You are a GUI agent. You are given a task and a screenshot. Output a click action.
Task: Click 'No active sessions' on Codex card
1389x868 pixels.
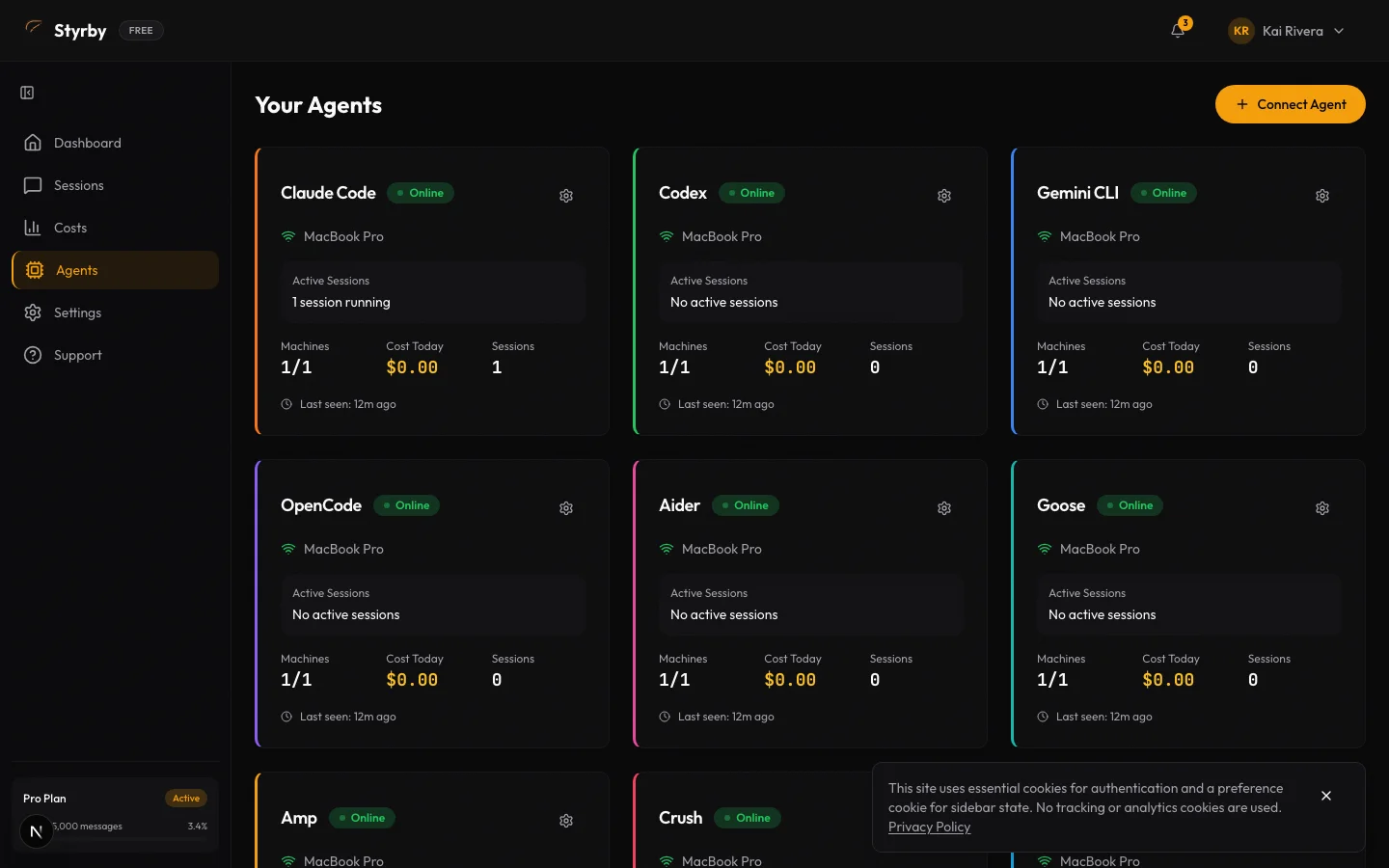723,303
